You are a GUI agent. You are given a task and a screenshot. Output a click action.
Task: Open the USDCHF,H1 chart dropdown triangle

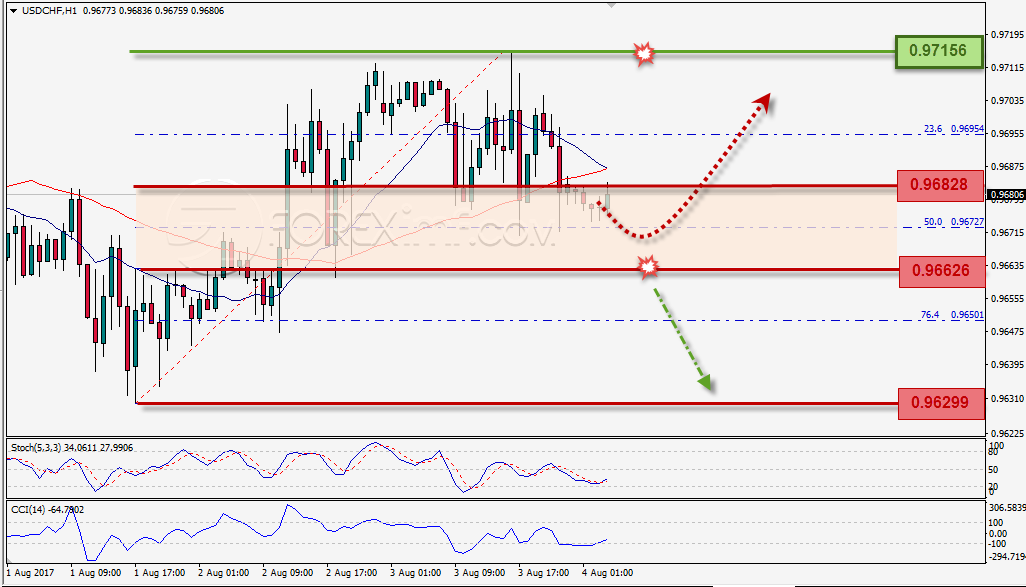(13, 11)
